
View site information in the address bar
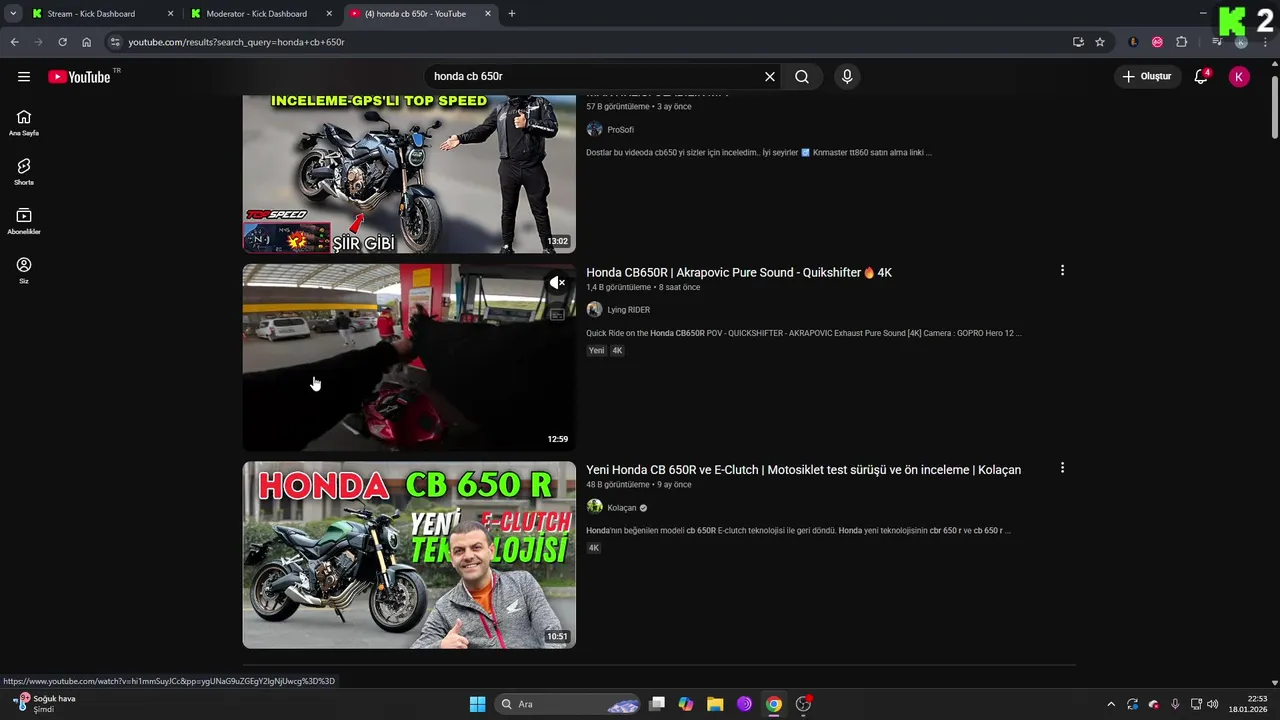click(115, 42)
